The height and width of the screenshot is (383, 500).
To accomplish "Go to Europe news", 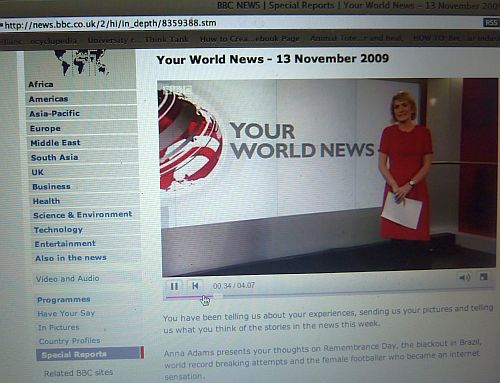I will 45,128.
